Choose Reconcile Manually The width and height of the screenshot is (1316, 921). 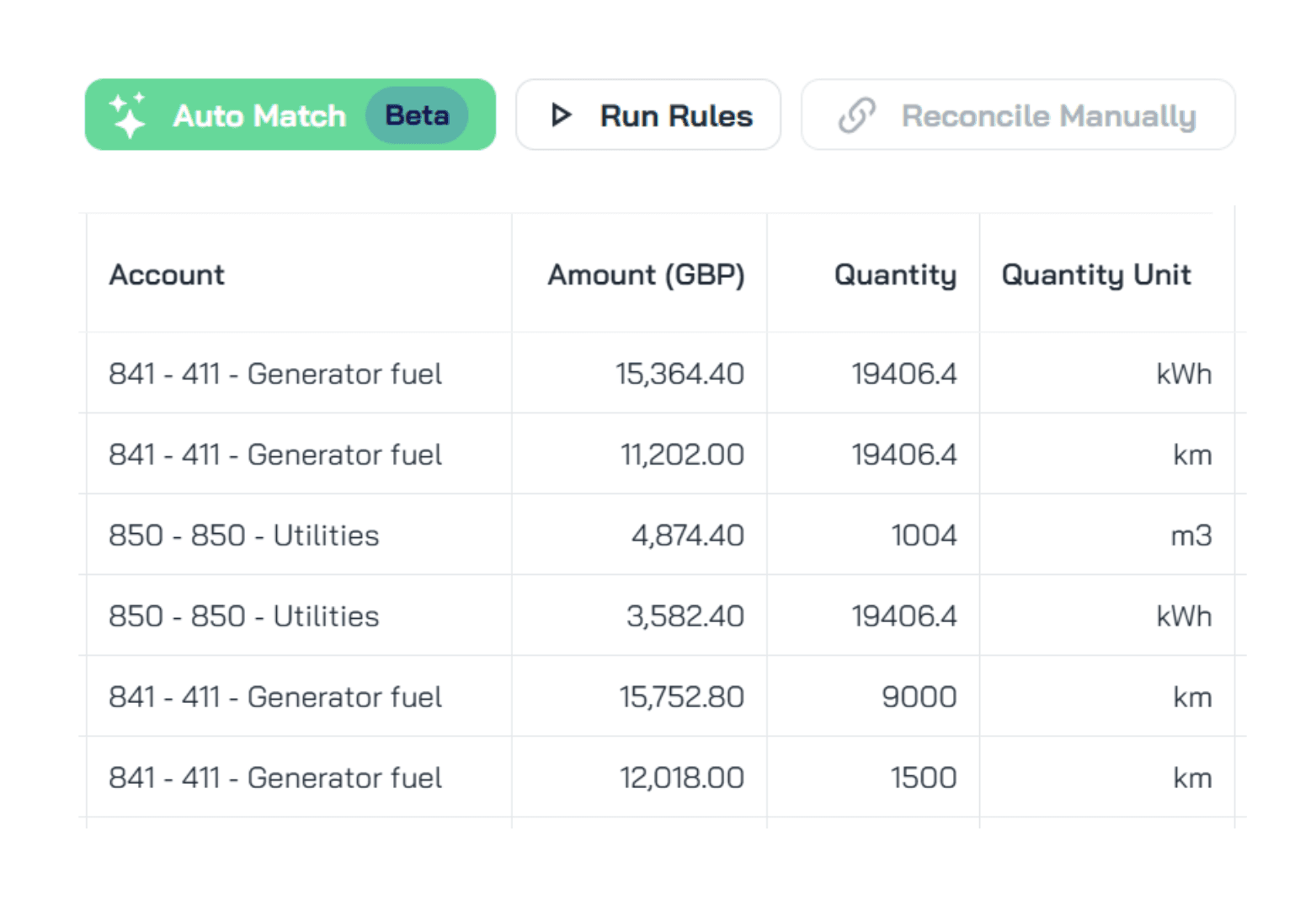[x=1018, y=115]
